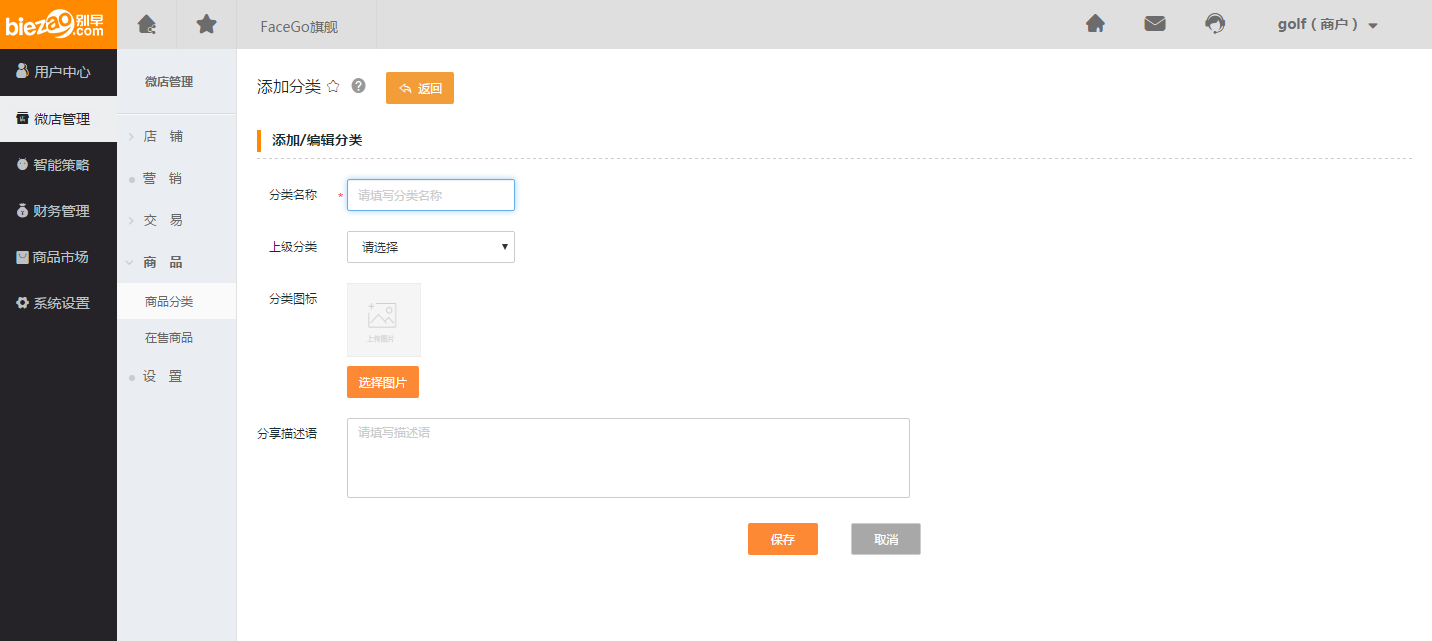This screenshot has height=641, width=1432.
Task: Select 在售商品 submenu item
Action: [169, 338]
